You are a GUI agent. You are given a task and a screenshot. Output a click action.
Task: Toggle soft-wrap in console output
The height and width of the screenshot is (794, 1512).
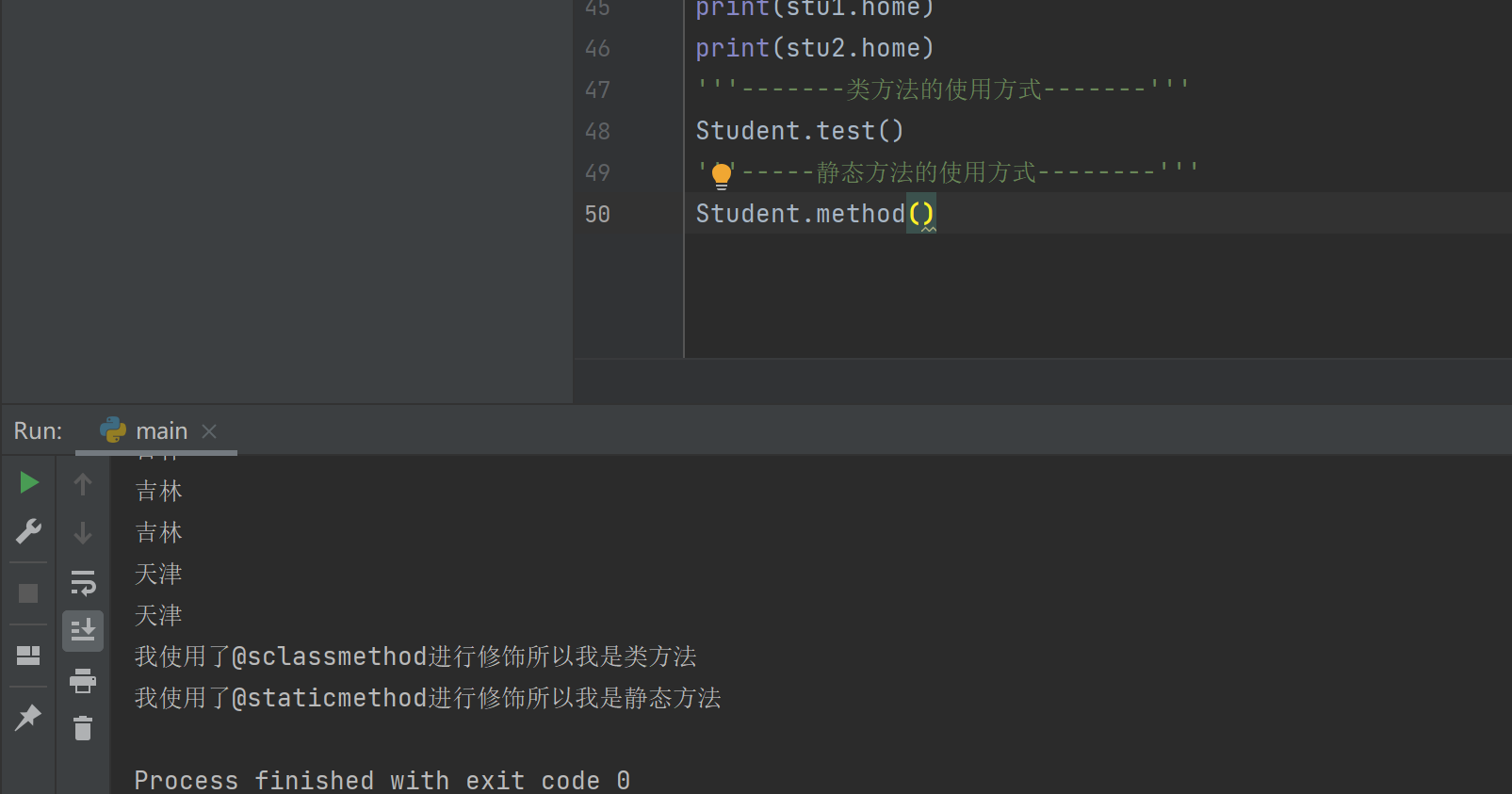[83, 583]
